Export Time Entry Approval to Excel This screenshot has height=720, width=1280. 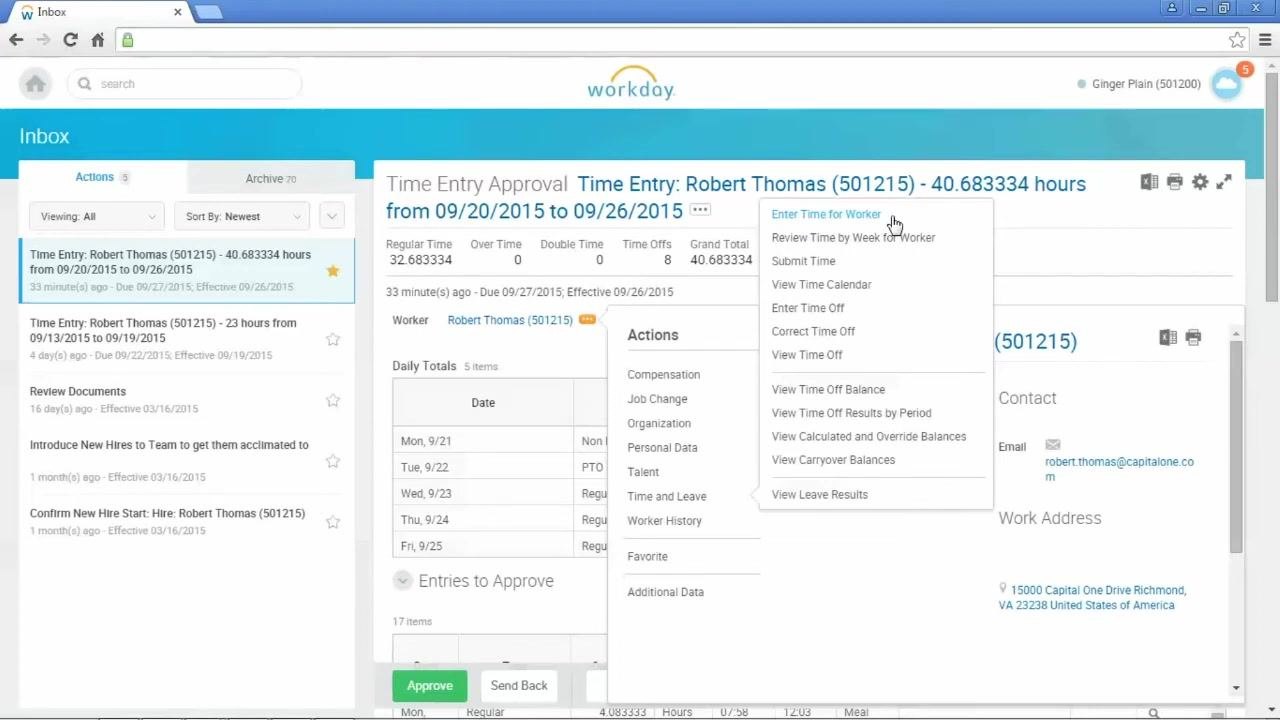click(1149, 182)
